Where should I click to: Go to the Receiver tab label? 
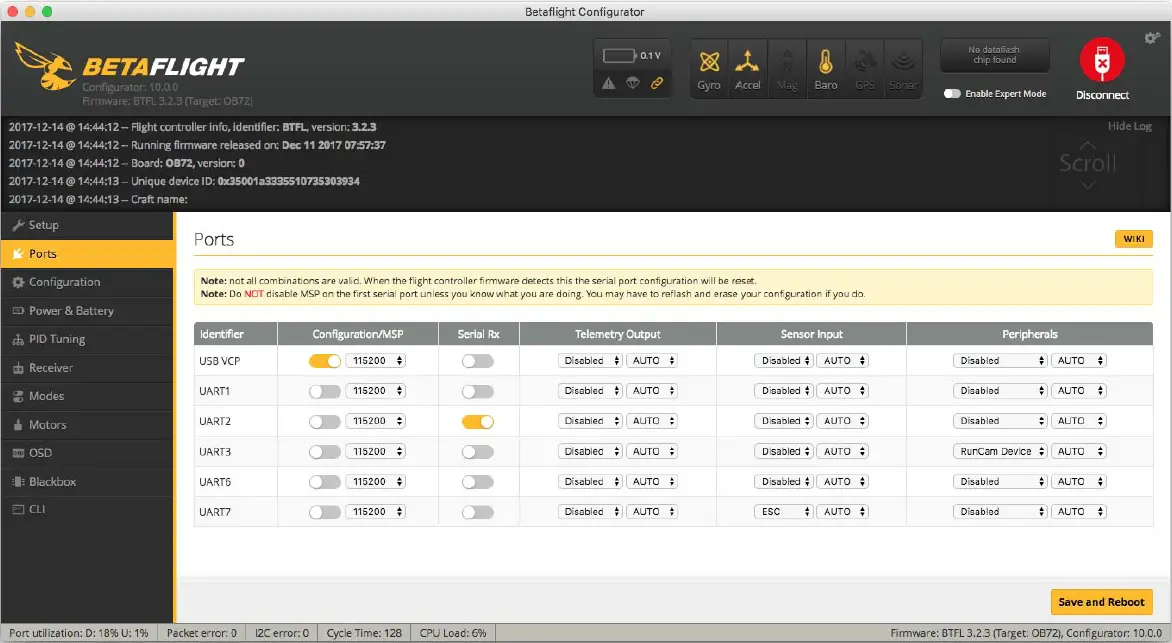[51, 368]
